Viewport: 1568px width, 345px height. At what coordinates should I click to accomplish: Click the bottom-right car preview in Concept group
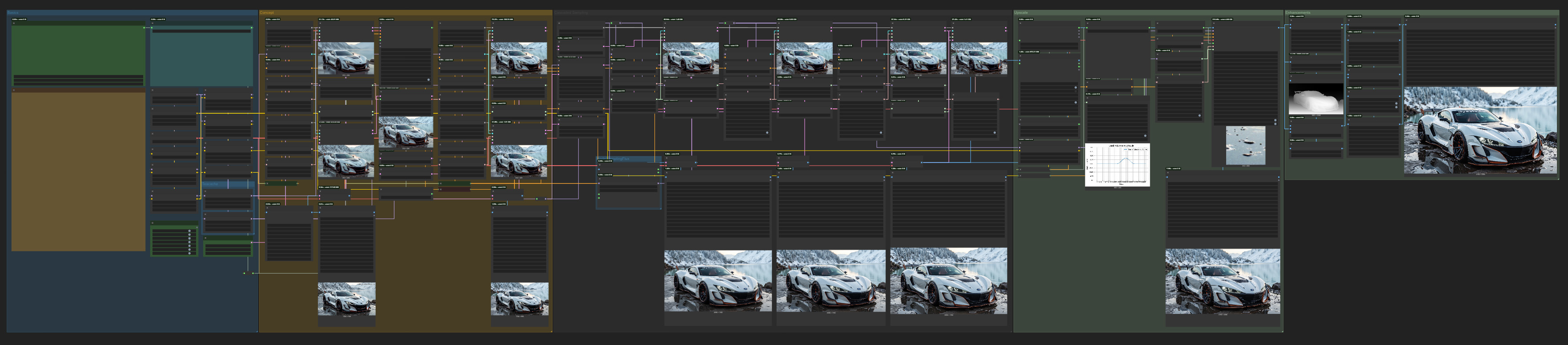pos(519,298)
